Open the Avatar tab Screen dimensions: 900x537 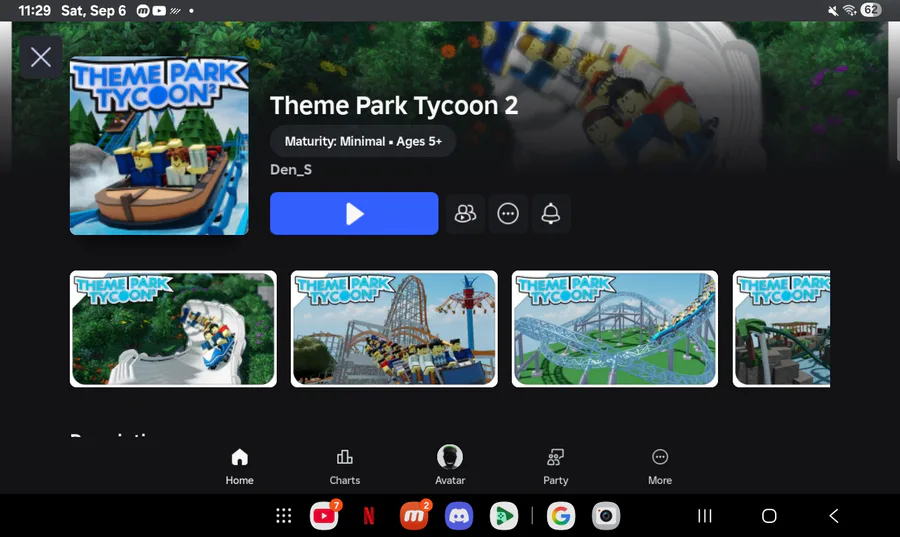coord(450,465)
